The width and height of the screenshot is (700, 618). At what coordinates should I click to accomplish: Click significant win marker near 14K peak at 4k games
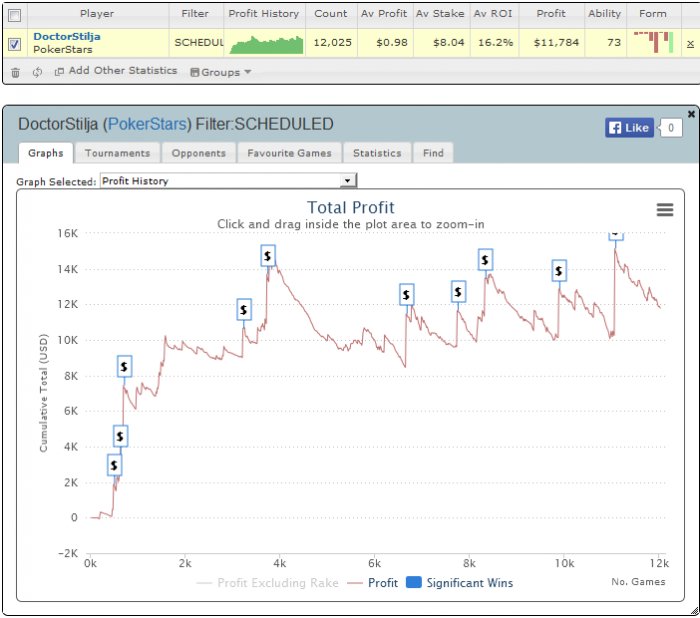[268, 256]
